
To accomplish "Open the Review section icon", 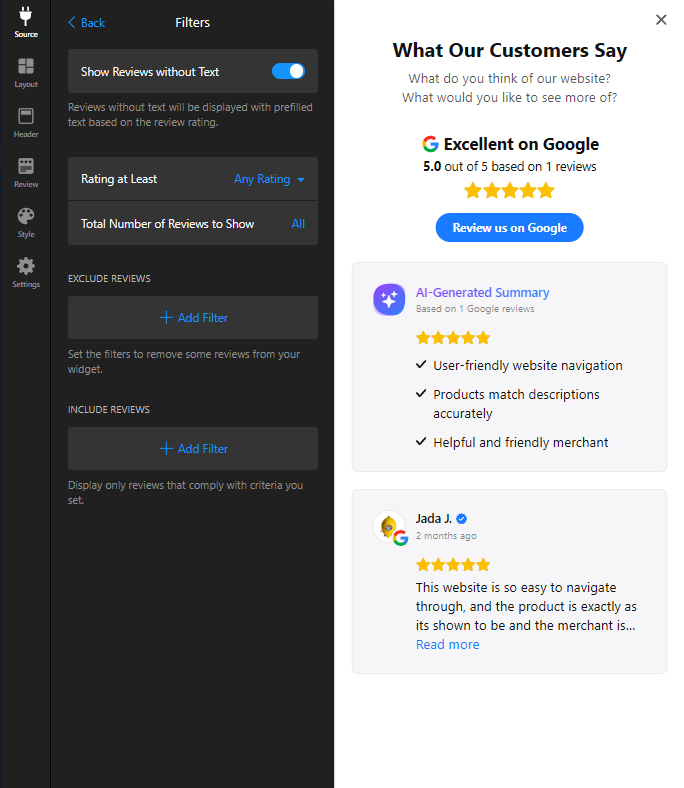I will tap(26, 166).
